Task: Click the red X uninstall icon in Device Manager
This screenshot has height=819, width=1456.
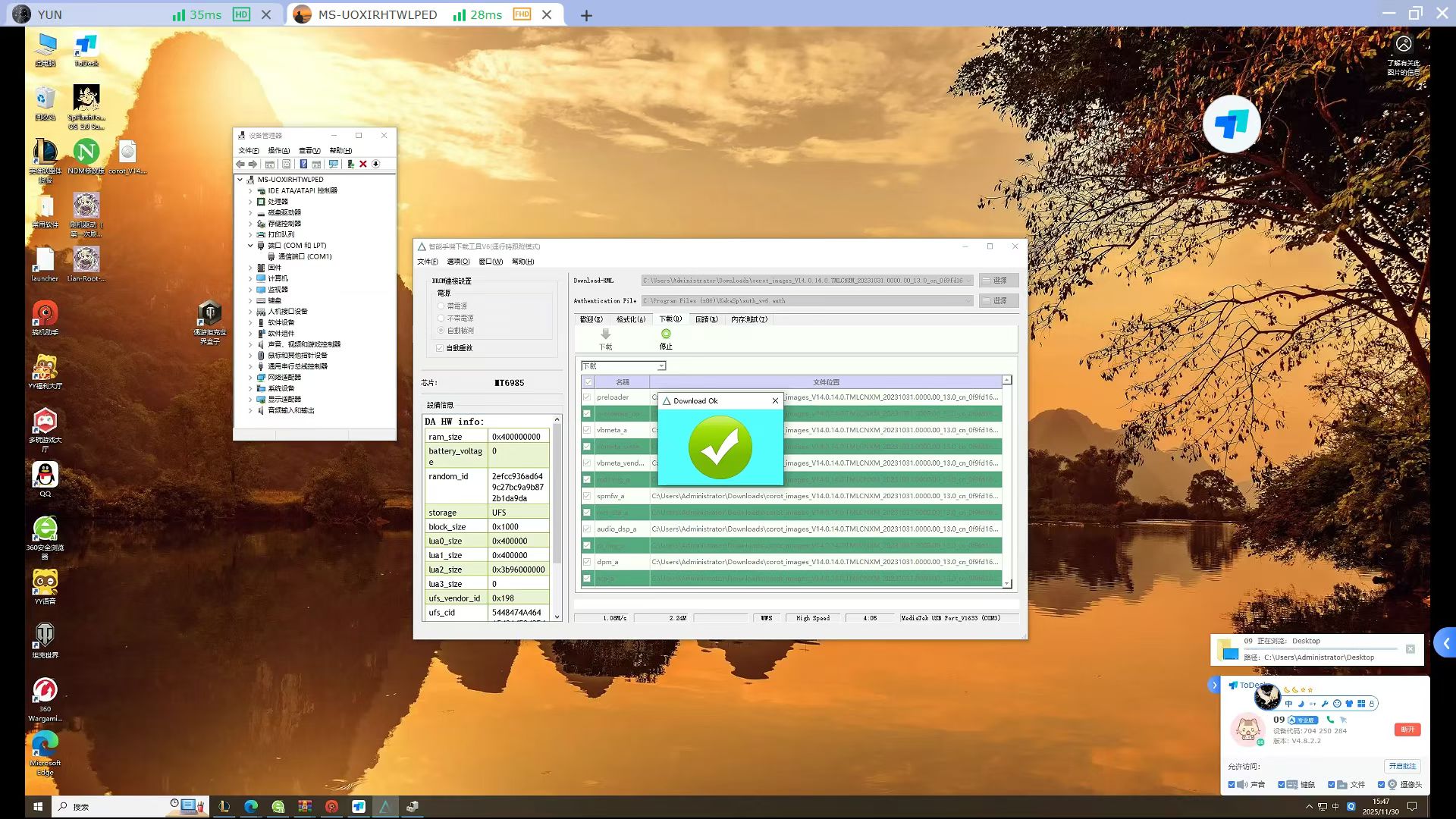Action: (x=363, y=164)
